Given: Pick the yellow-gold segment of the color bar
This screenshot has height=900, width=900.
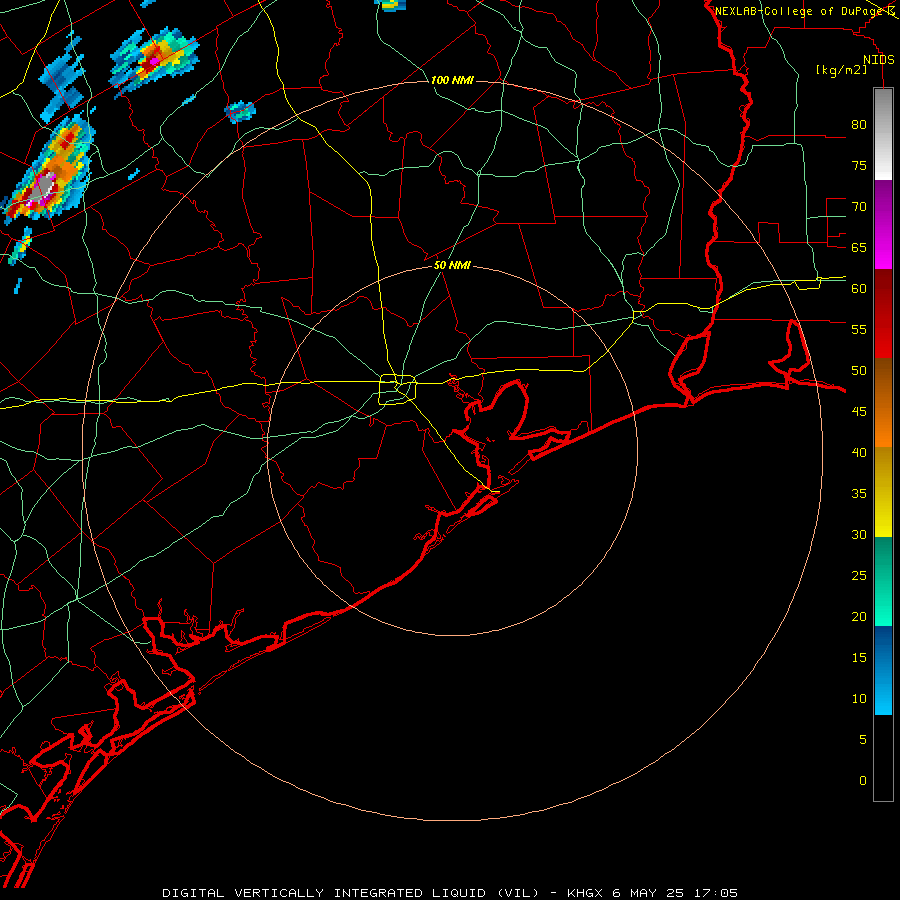Looking at the screenshot, I should pos(883,492).
